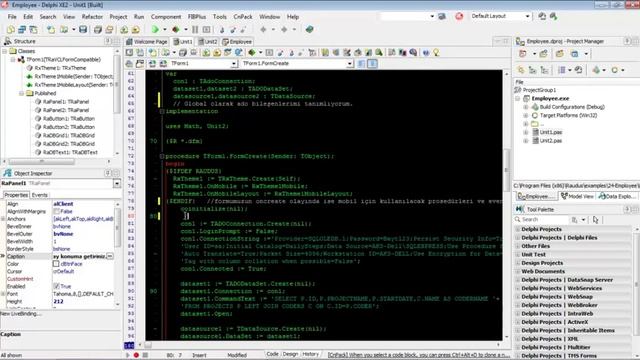Click the play triangle in the editor status bar

pos(128,355)
